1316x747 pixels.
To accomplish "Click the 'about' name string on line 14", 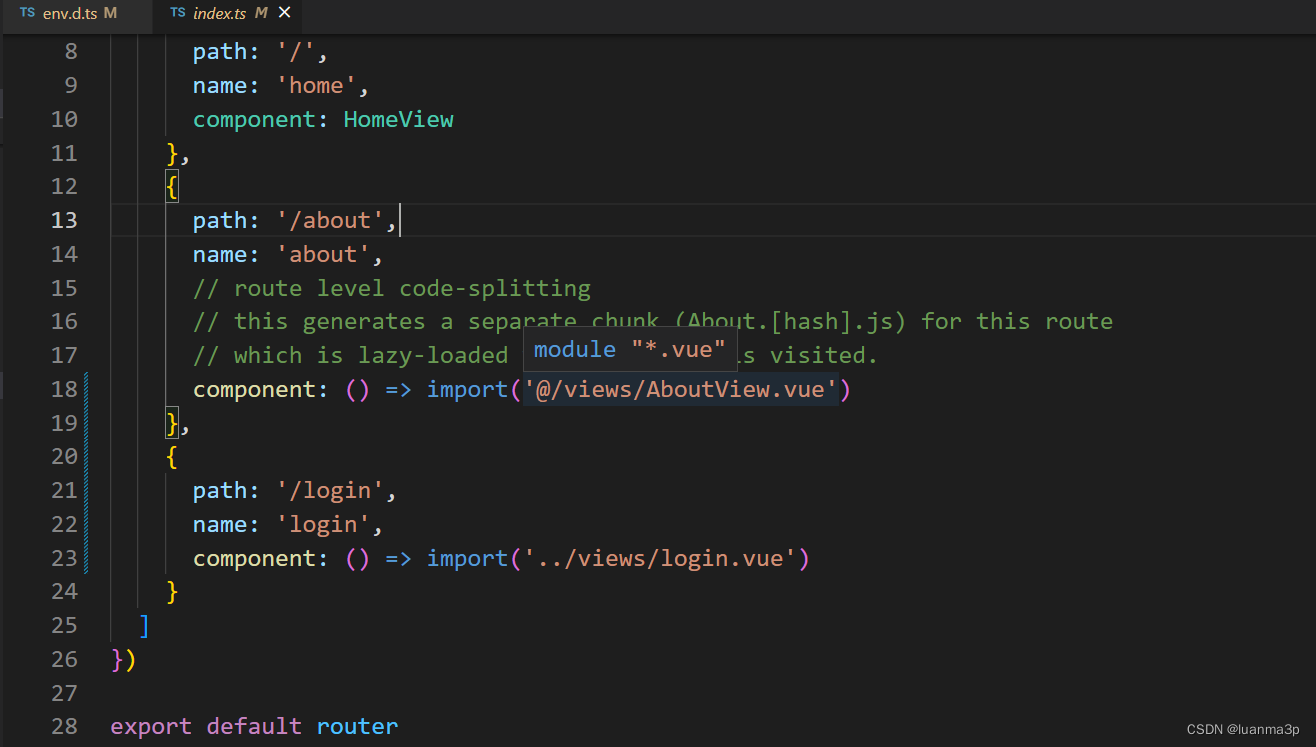I will click(x=323, y=254).
